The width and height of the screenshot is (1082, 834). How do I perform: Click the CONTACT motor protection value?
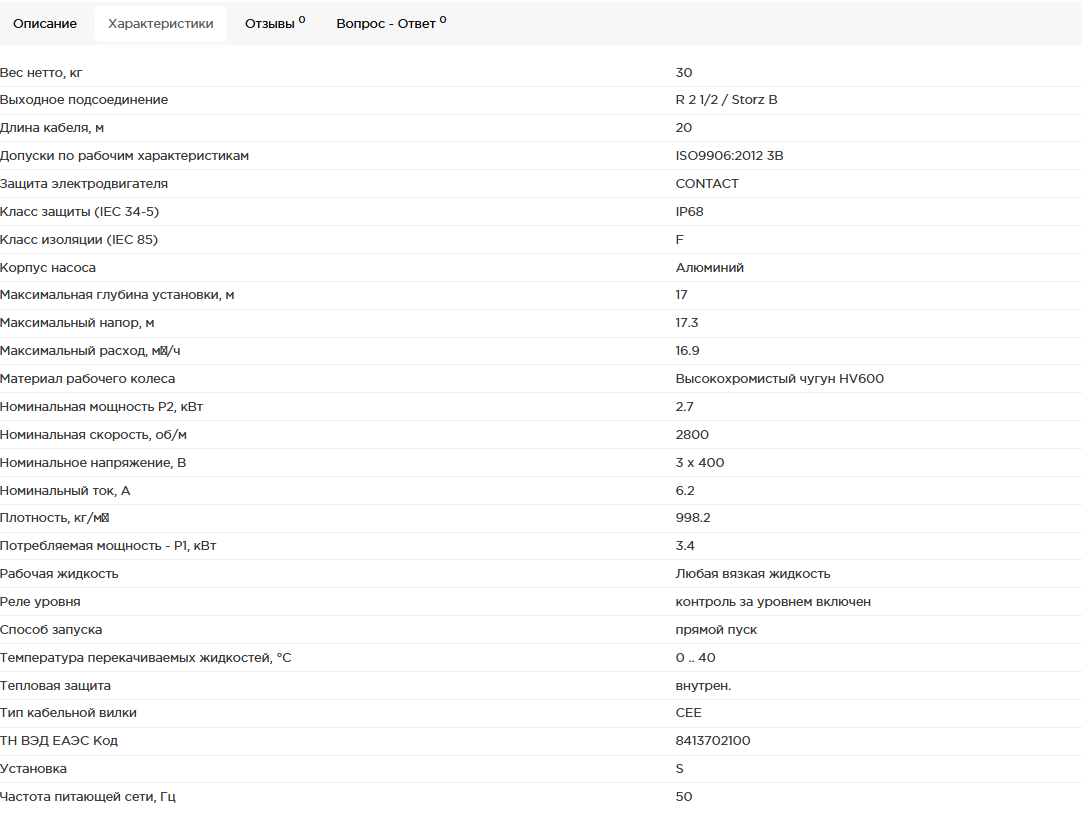click(x=707, y=184)
